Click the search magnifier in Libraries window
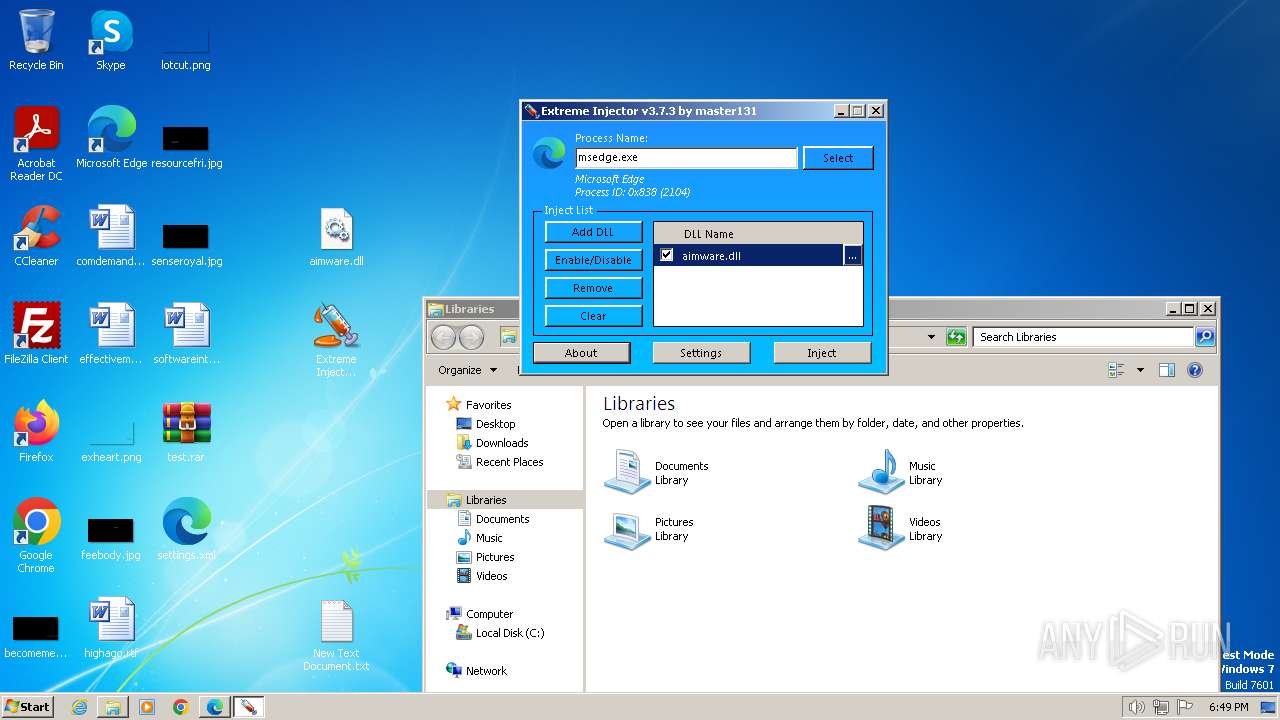1280x720 pixels. coord(1205,337)
